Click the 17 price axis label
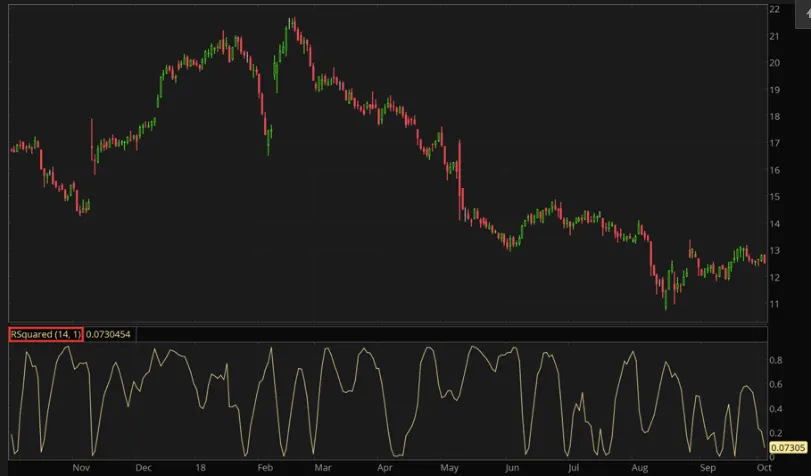Image resolution: width=811 pixels, height=476 pixels. pos(774,143)
